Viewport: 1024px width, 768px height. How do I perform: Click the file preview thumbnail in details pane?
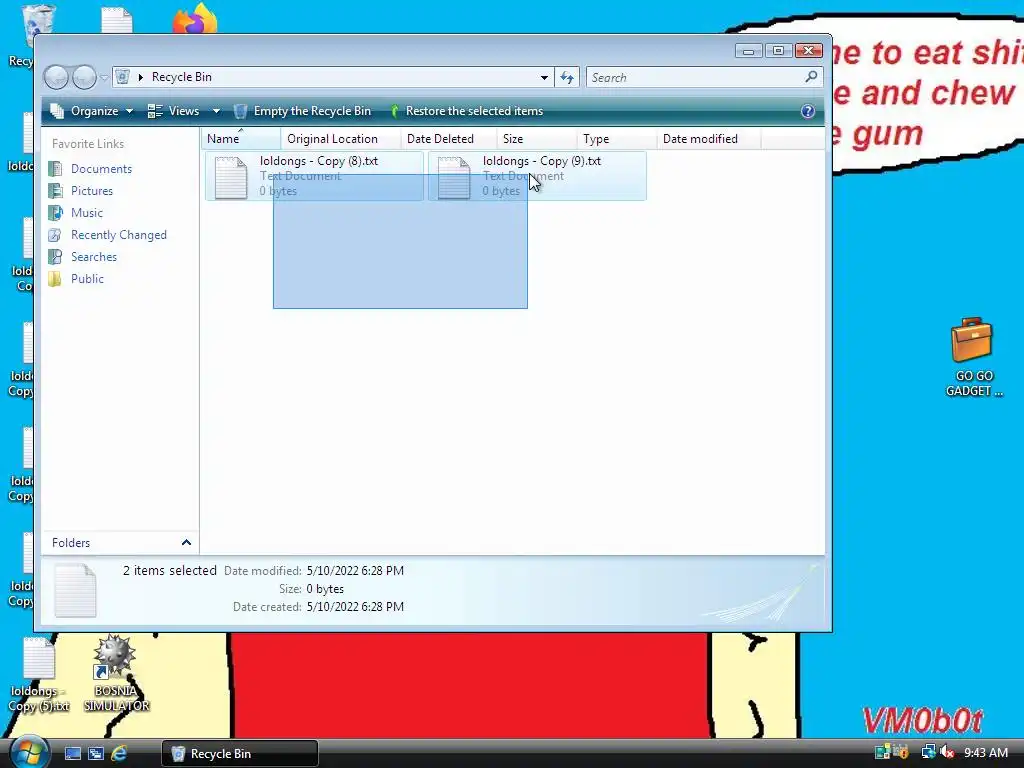coord(75,590)
